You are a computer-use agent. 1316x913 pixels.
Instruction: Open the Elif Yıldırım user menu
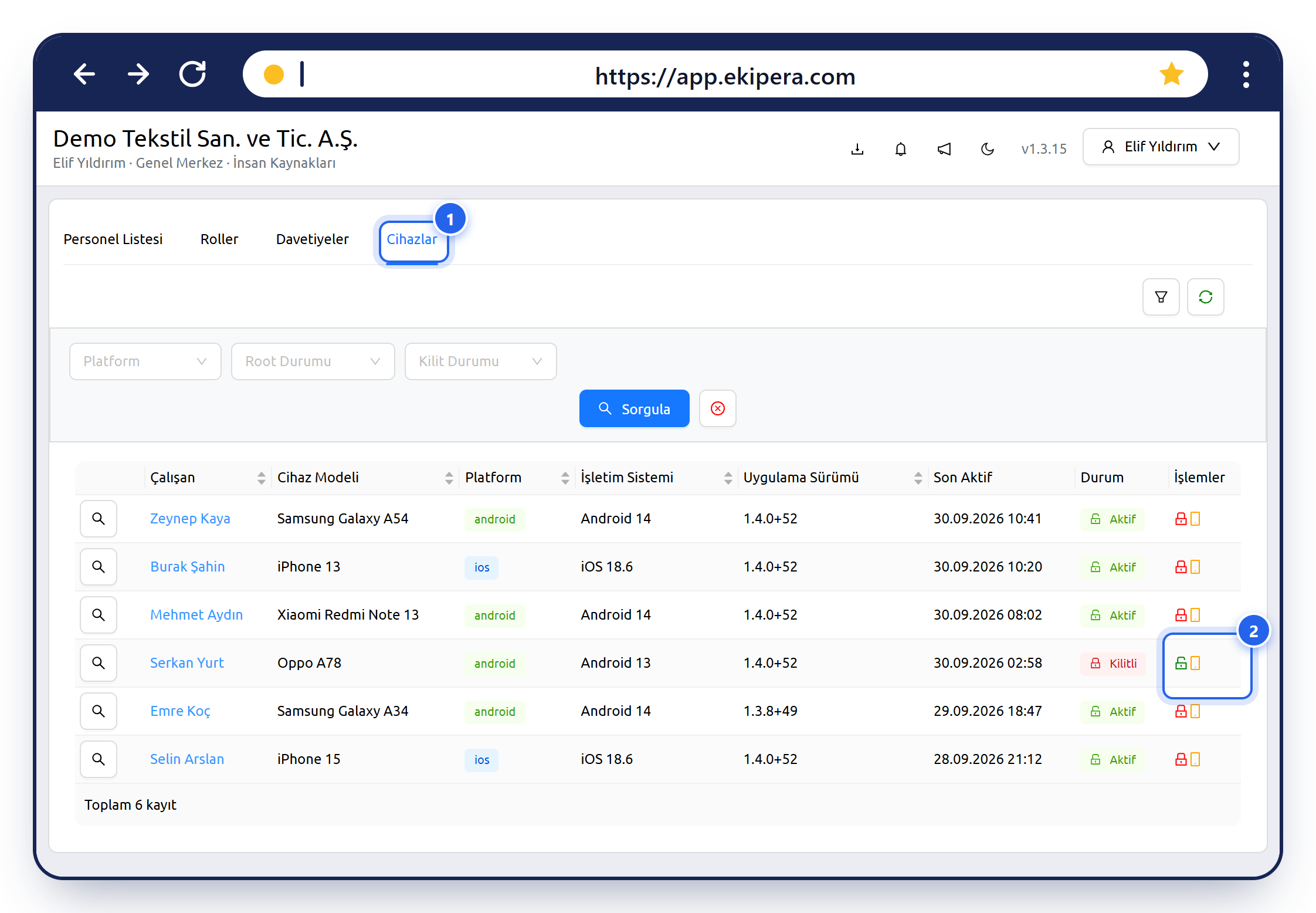pyautogui.click(x=1161, y=147)
